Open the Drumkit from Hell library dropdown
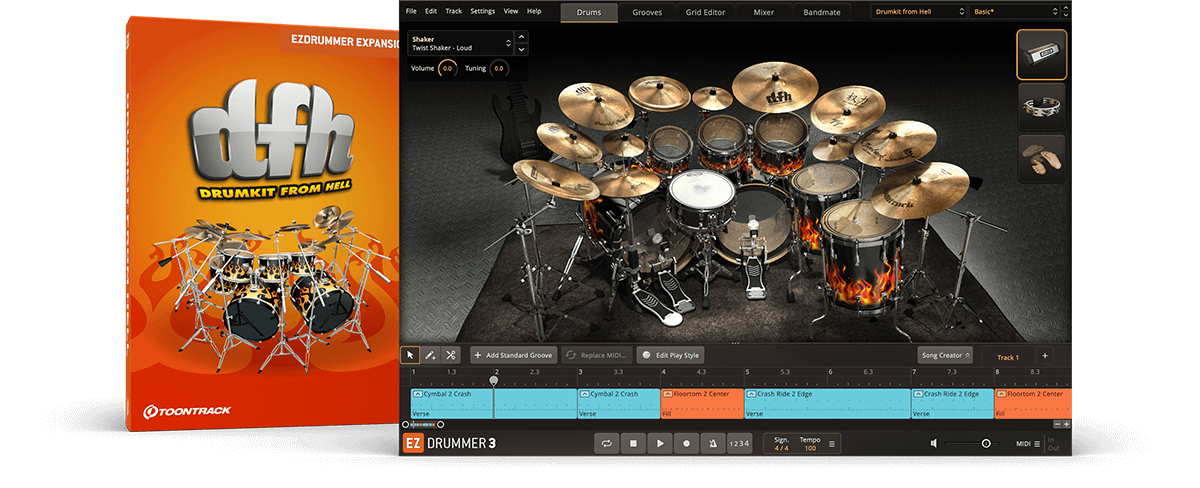 917,11
